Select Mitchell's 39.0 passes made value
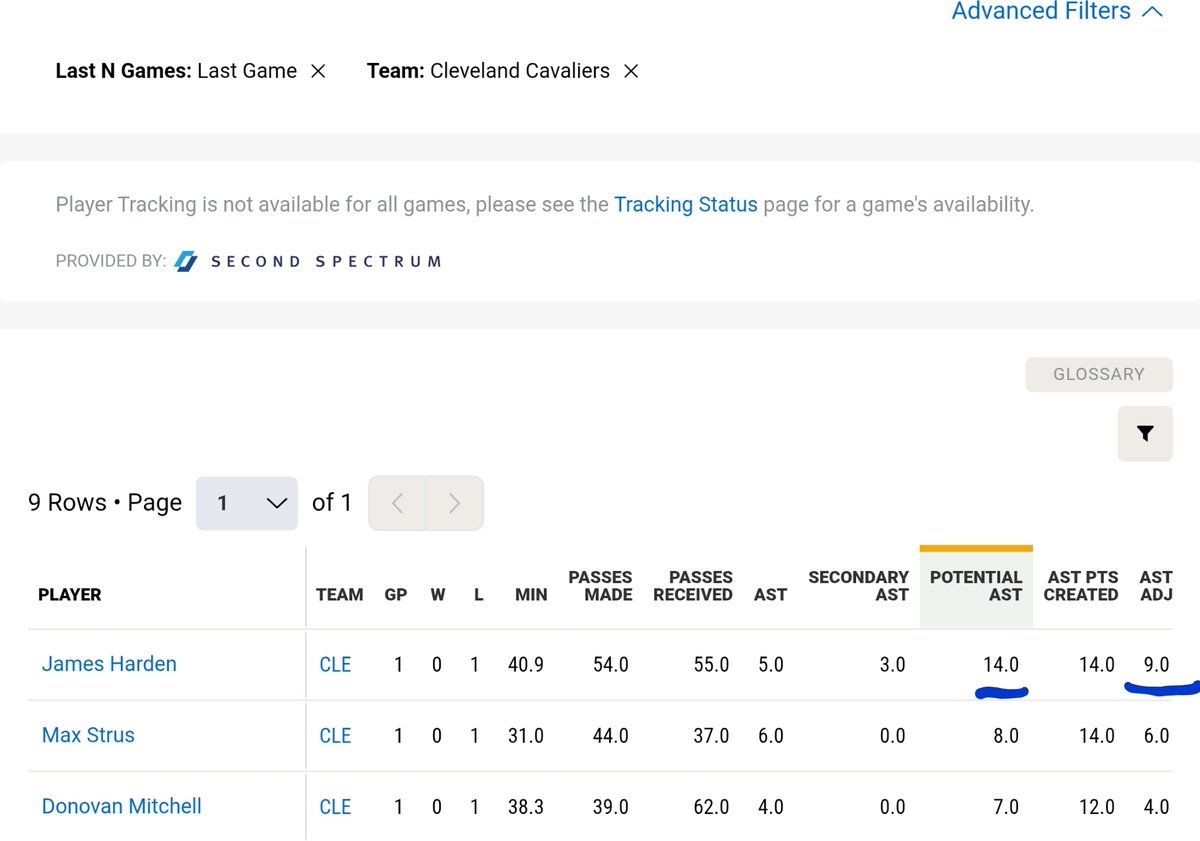 tap(610, 807)
